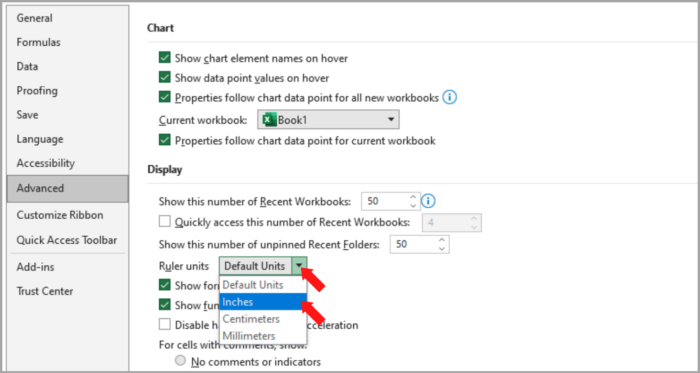
Task: Toggle Show chart element names on hover
Action: [x=165, y=58]
